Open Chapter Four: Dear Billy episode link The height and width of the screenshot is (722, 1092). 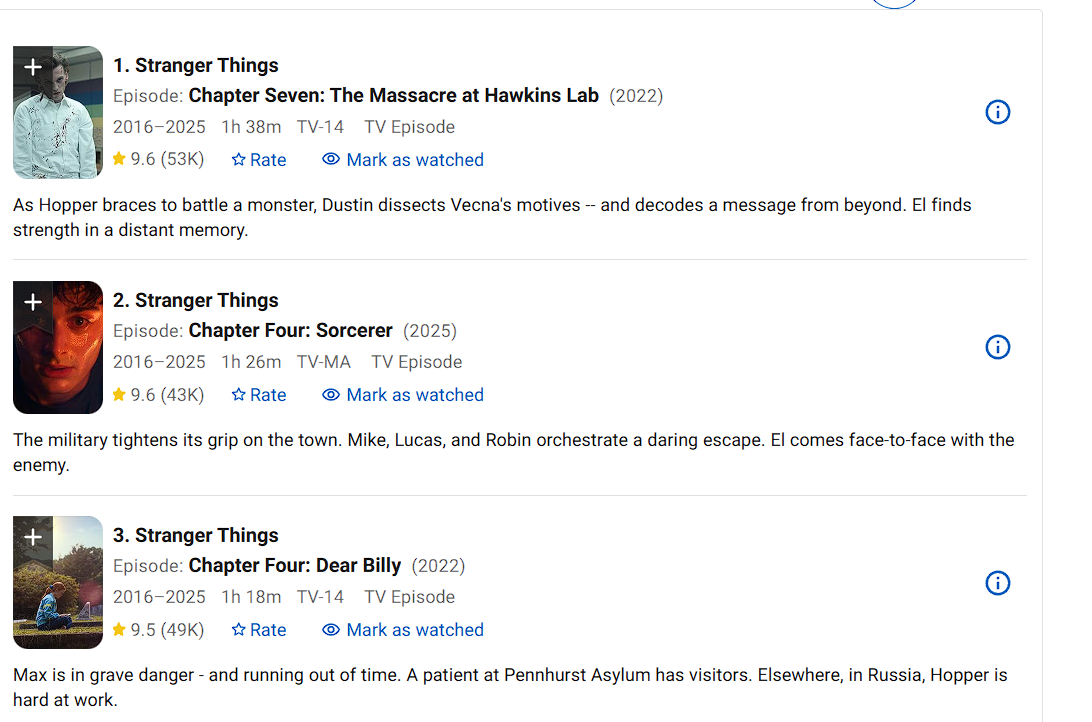click(295, 566)
